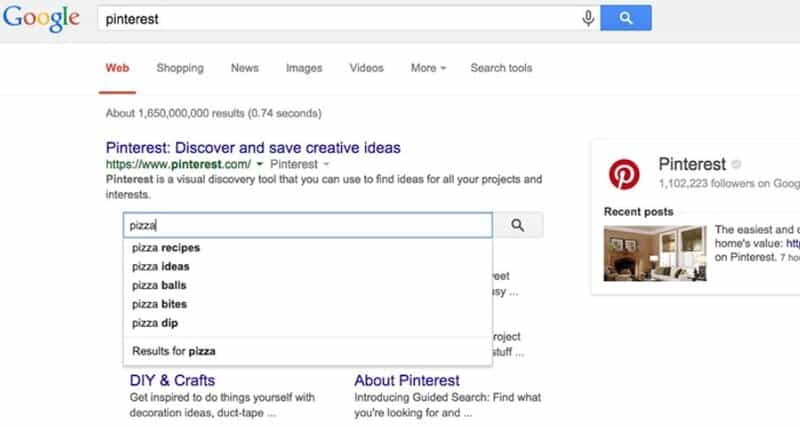Expand the More search options dropdown
Screen dimensions: 800x427
428,68
